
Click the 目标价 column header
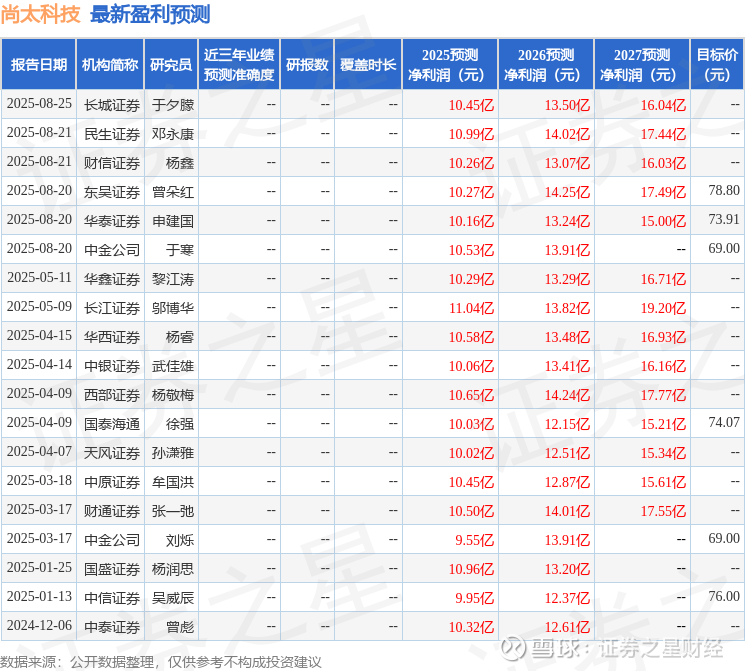[716, 65]
